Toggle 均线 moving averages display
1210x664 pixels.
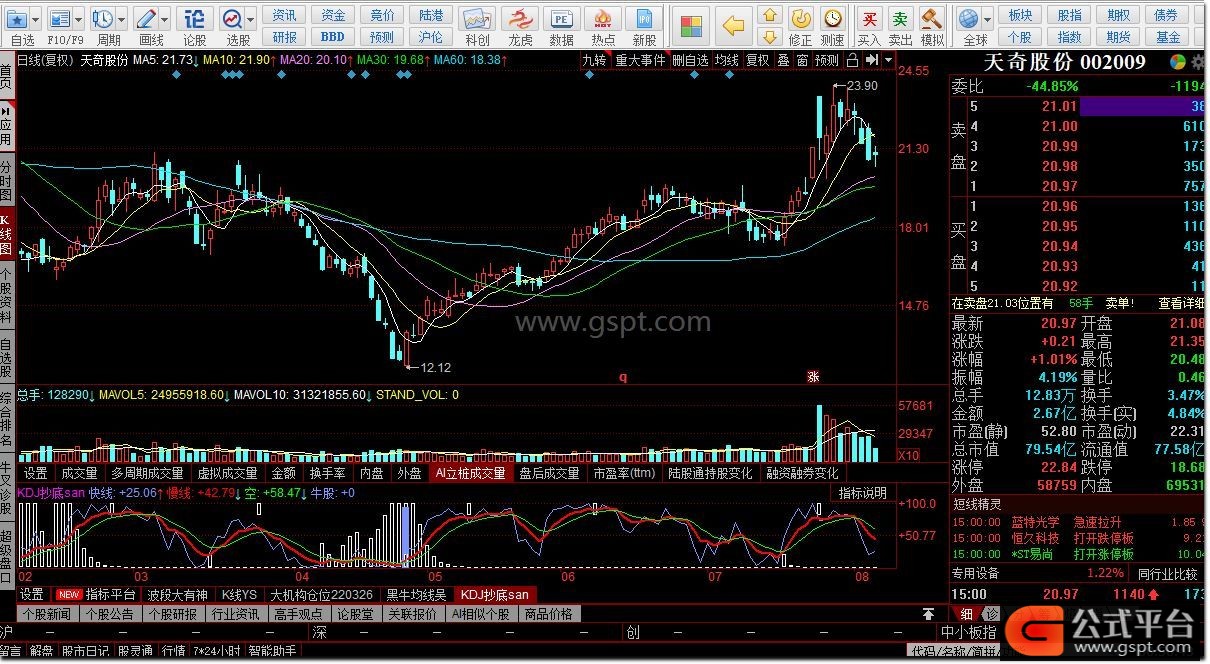[x=726, y=60]
